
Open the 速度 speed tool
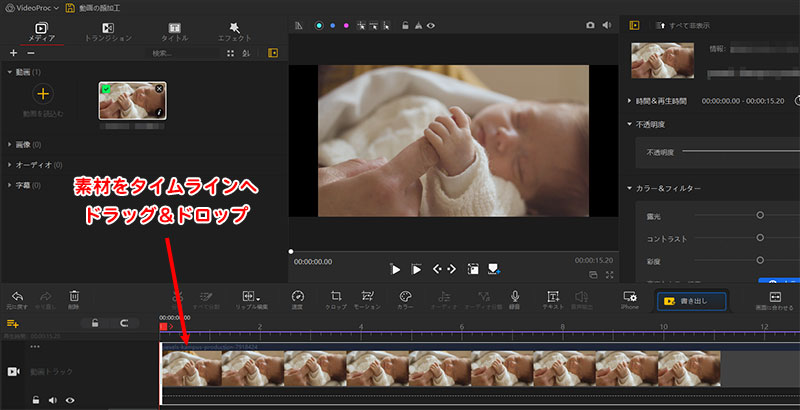(297, 299)
